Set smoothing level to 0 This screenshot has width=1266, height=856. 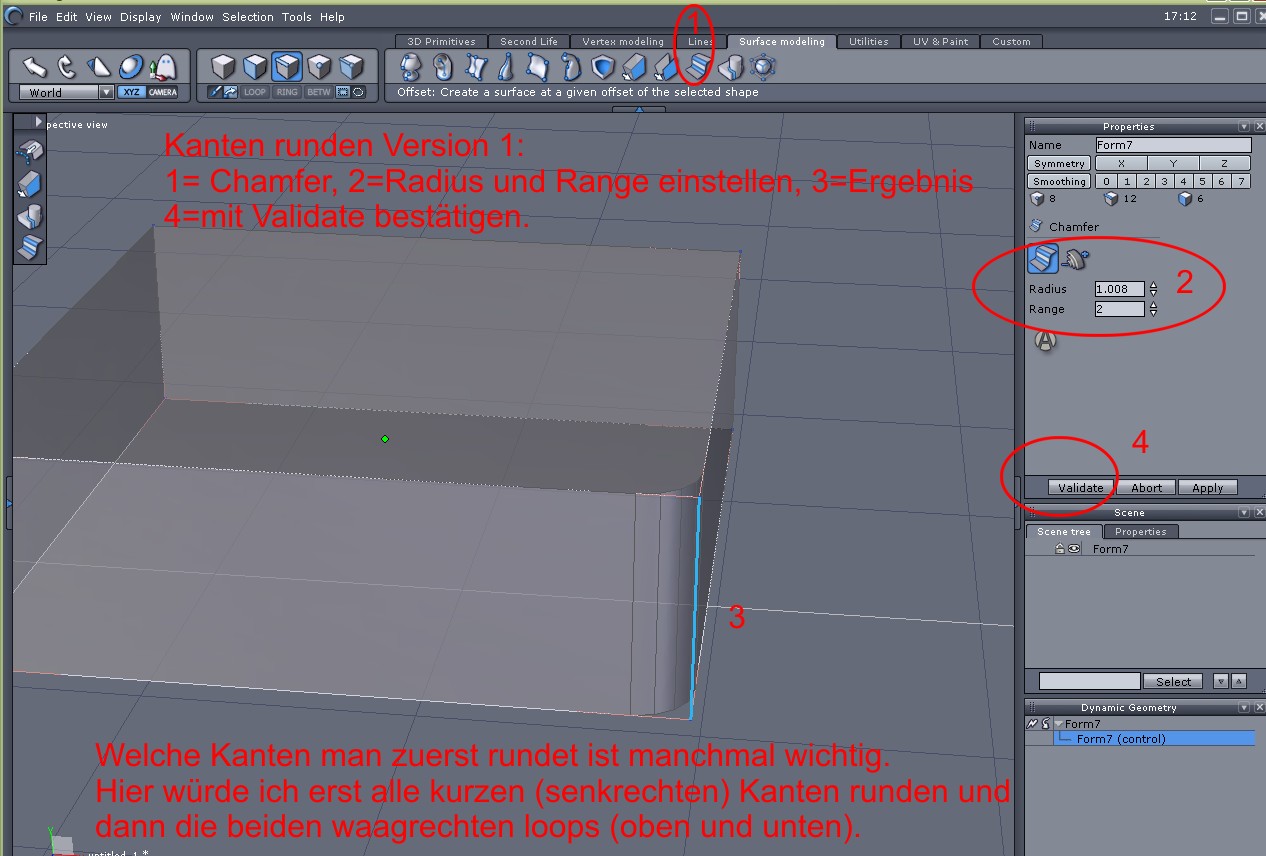pos(1105,181)
